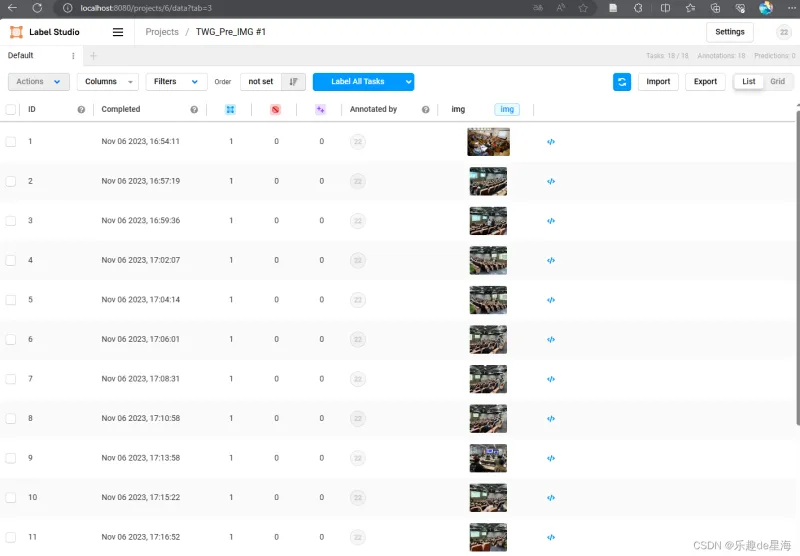Image resolution: width=800 pixels, height=556 pixels.
Task: Click the help icon beside Completed column
Action: click(x=194, y=110)
